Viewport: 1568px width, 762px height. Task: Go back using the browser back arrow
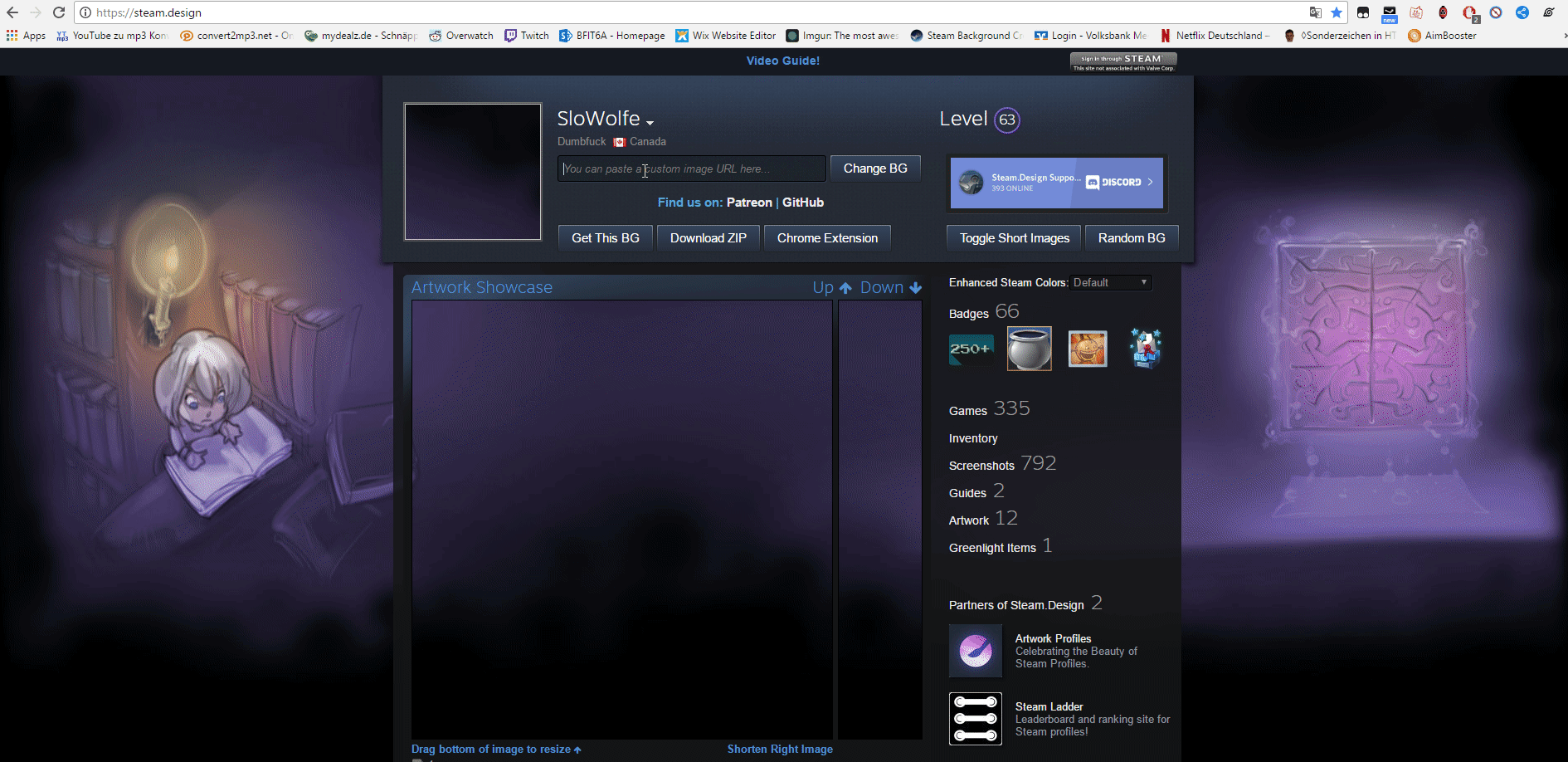12,12
